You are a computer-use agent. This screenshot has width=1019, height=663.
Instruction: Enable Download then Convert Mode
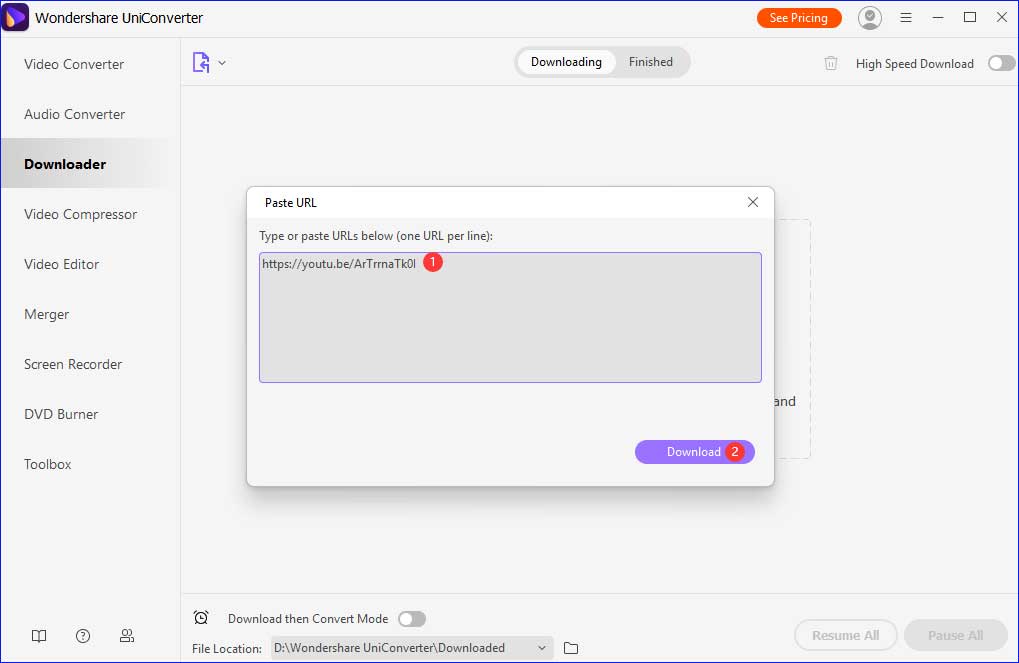(411, 619)
